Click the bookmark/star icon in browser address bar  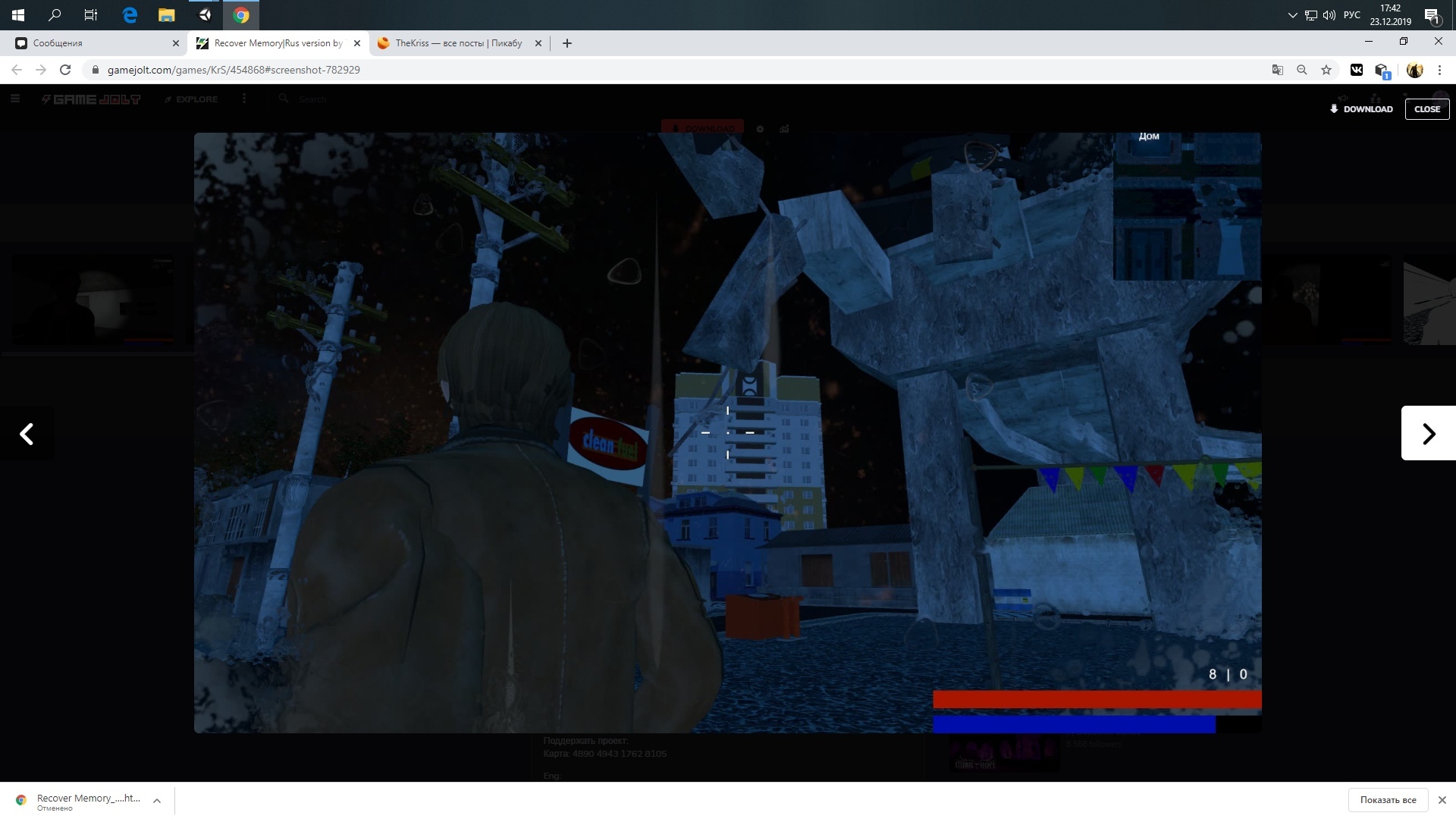[1326, 69]
